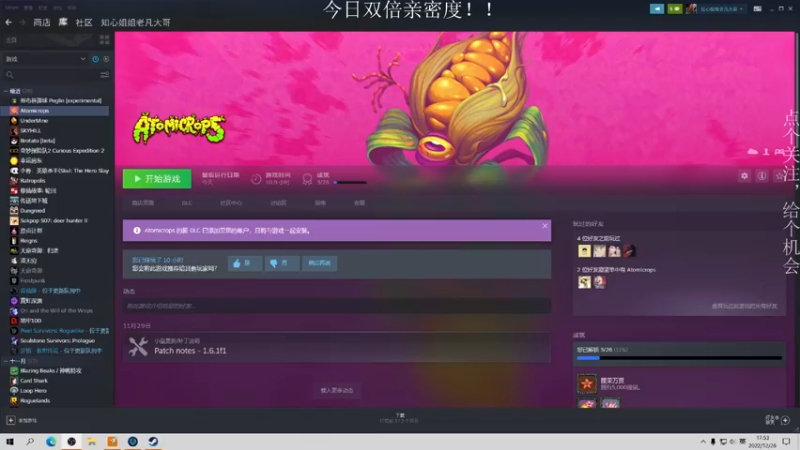Select Card Shark in the library

point(34,381)
